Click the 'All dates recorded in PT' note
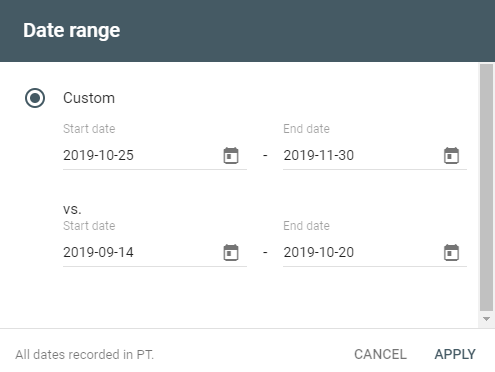This screenshot has height=372, width=495. [x=85, y=354]
